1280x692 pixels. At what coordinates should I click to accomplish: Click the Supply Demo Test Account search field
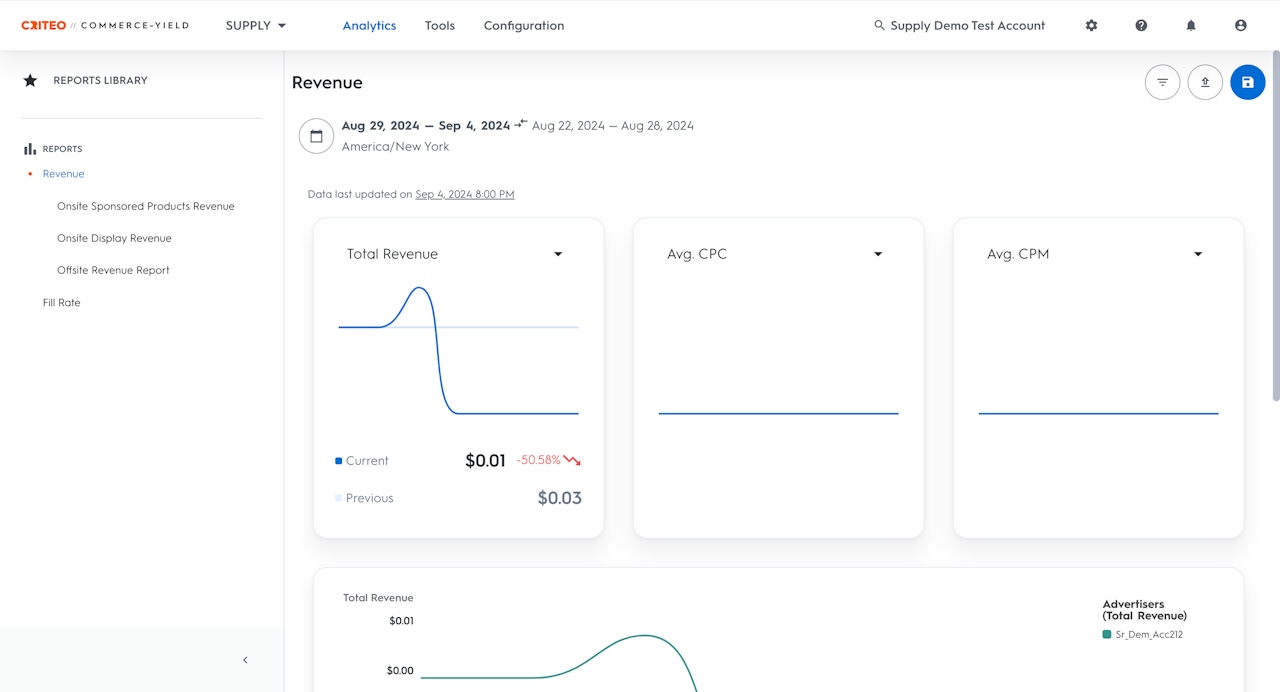point(960,26)
